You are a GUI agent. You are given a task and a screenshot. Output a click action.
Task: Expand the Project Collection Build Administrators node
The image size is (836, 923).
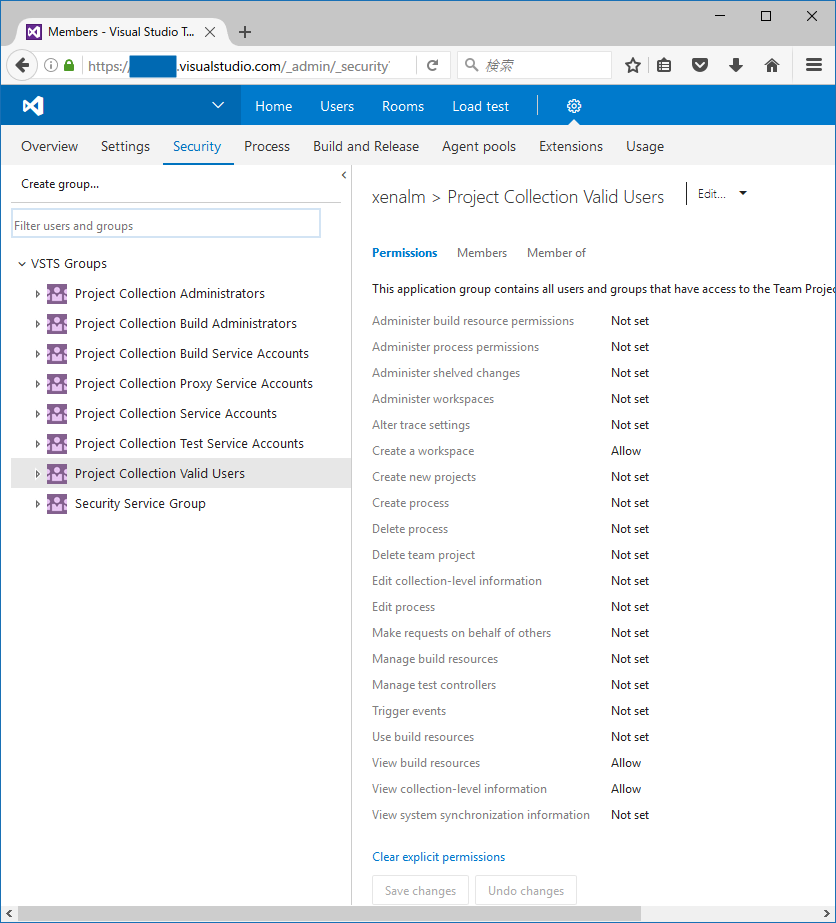tap(38, 324)
